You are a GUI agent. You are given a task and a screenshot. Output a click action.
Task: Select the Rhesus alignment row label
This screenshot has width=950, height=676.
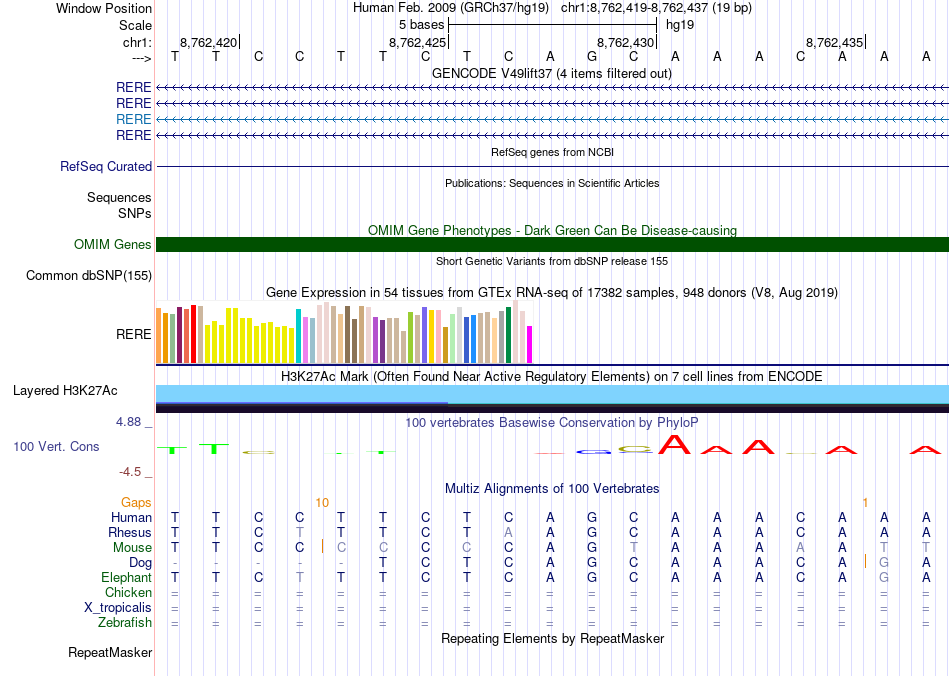tap(130, 532)
